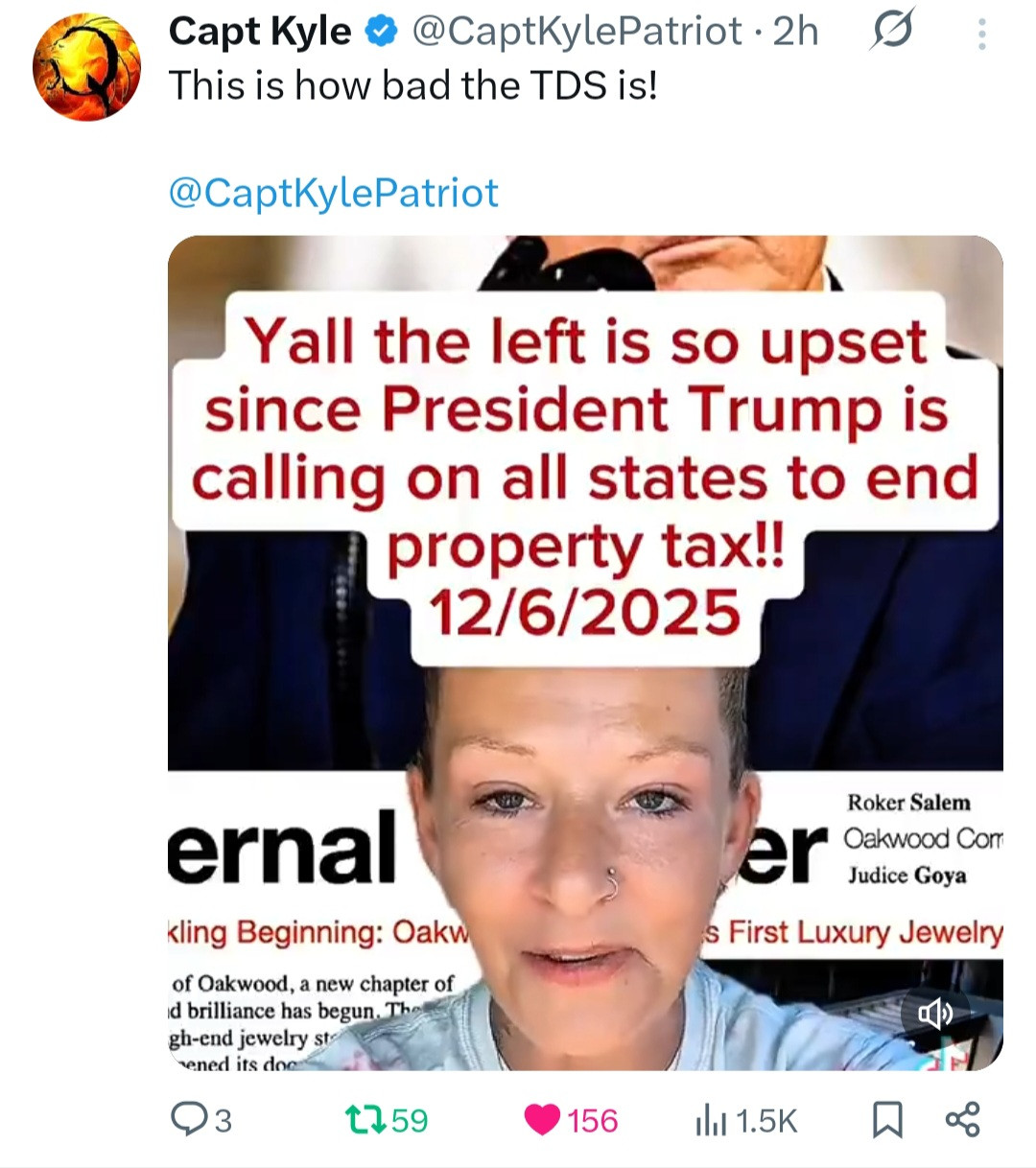The height and width of the screenshot is (1168, 1036).
Task: Click the green repost arrows icon
Action: pos(365,1120)
